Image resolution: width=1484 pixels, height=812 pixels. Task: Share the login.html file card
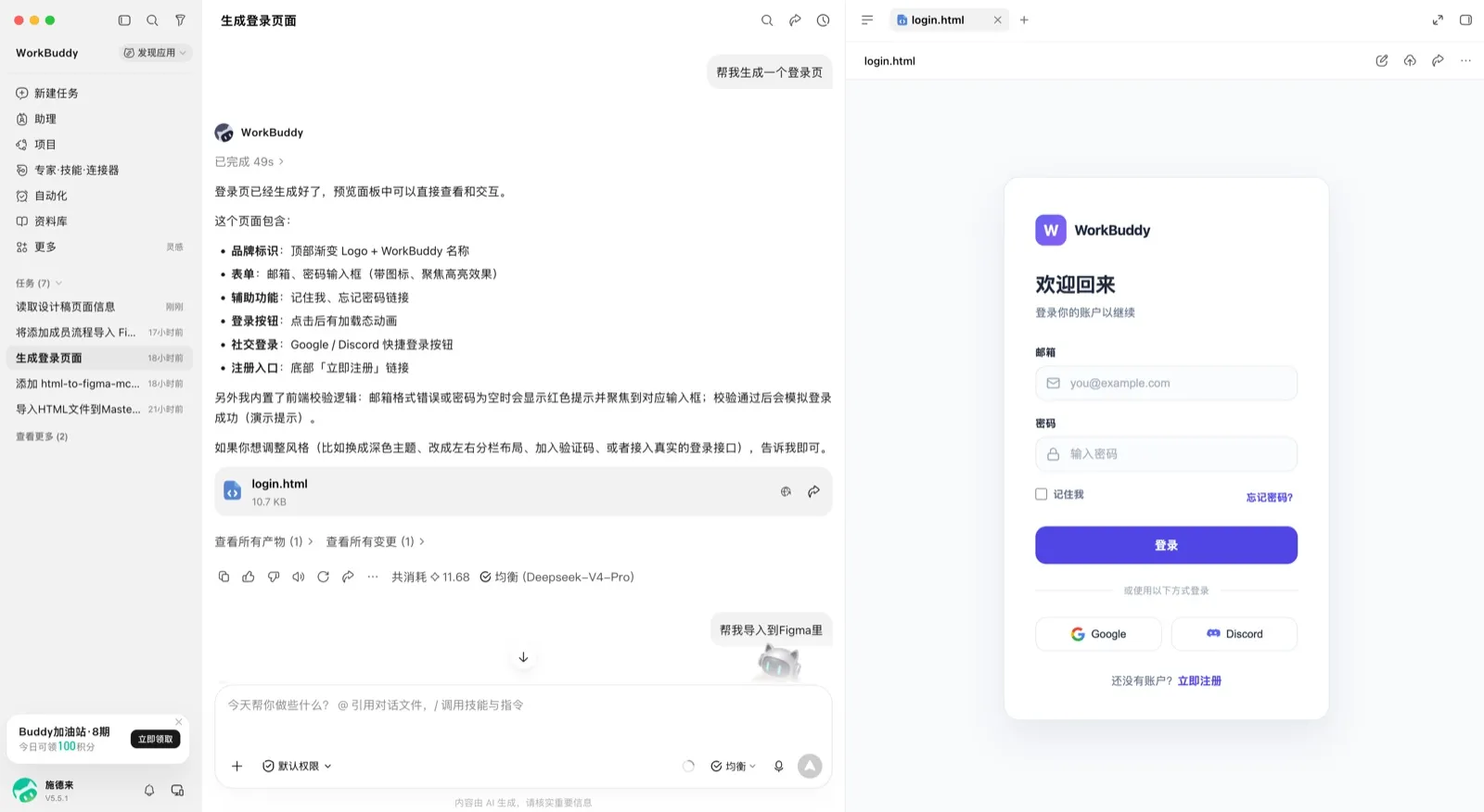click(x=813, y=492)
